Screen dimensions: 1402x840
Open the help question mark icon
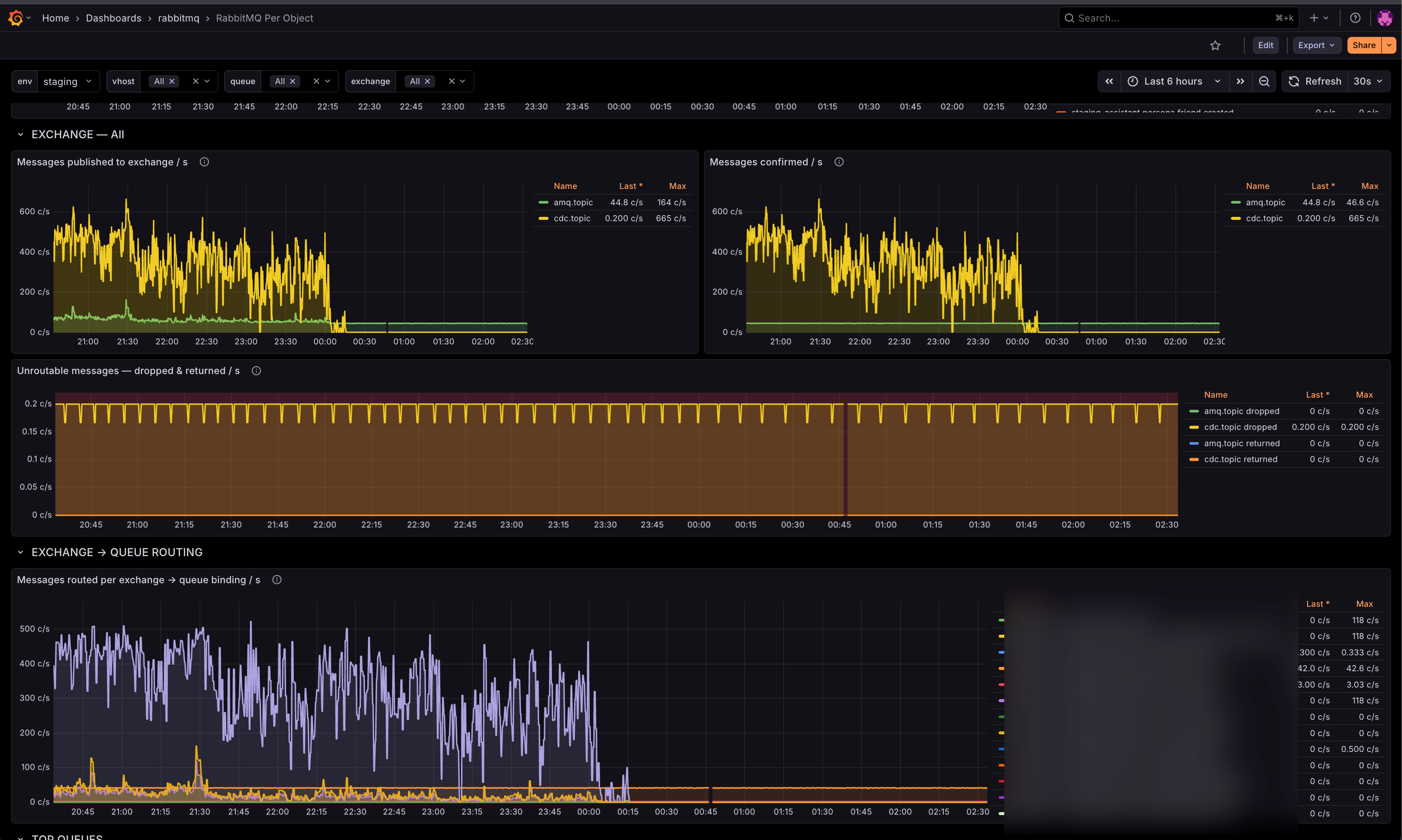[1355, 18]
